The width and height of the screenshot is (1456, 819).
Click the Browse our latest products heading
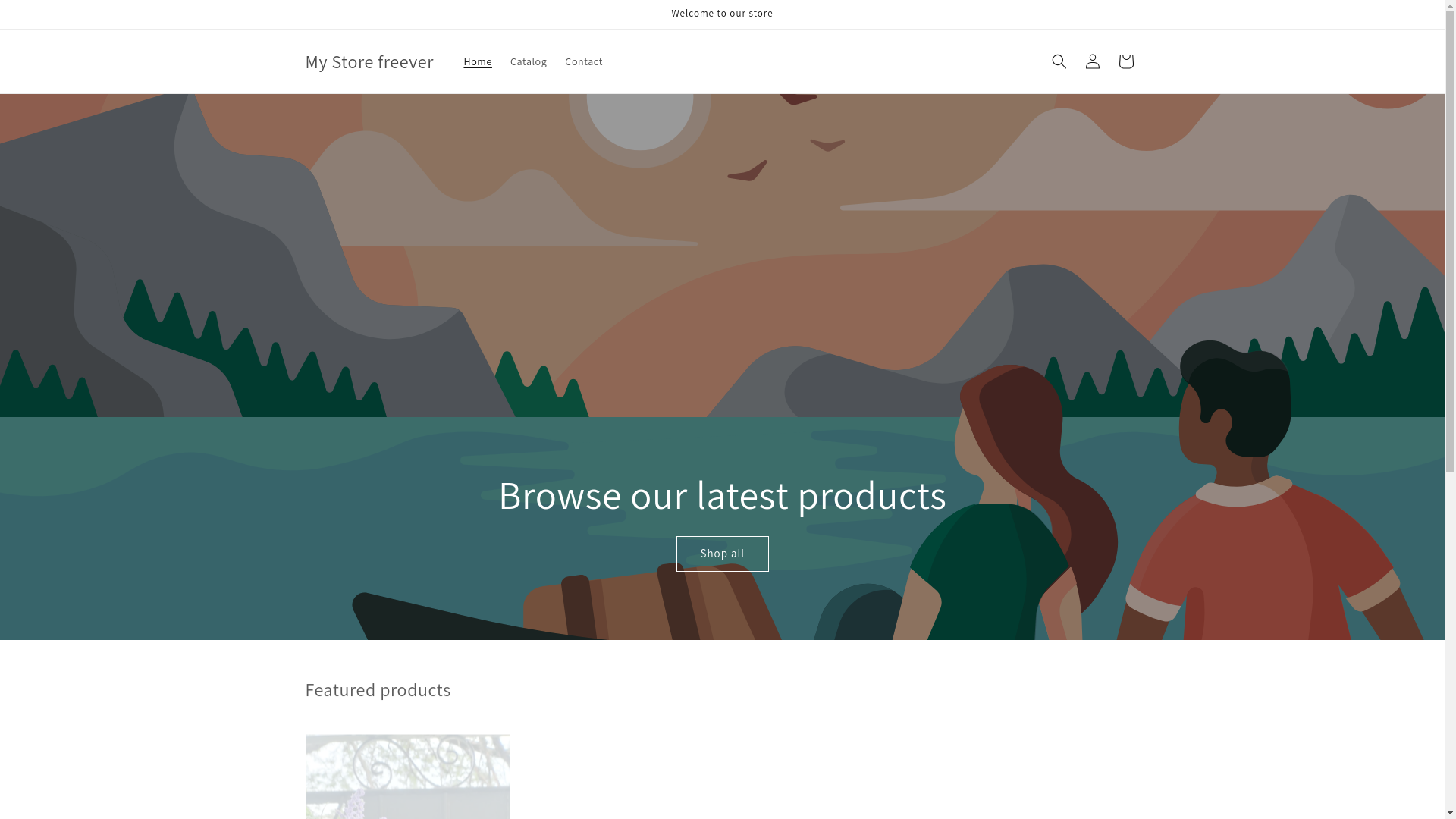(722, 495)
